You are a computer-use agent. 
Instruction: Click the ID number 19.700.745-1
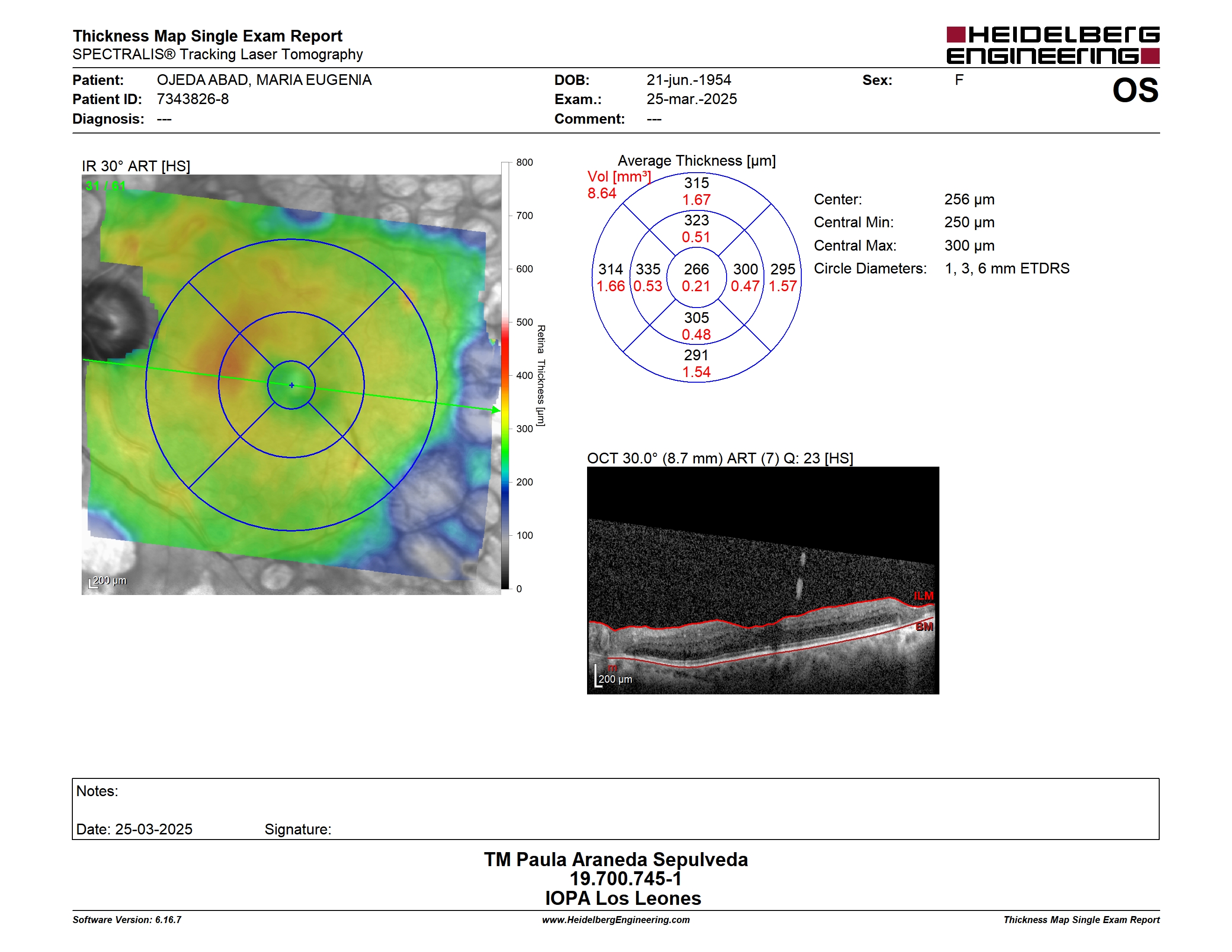coord(626,879)
